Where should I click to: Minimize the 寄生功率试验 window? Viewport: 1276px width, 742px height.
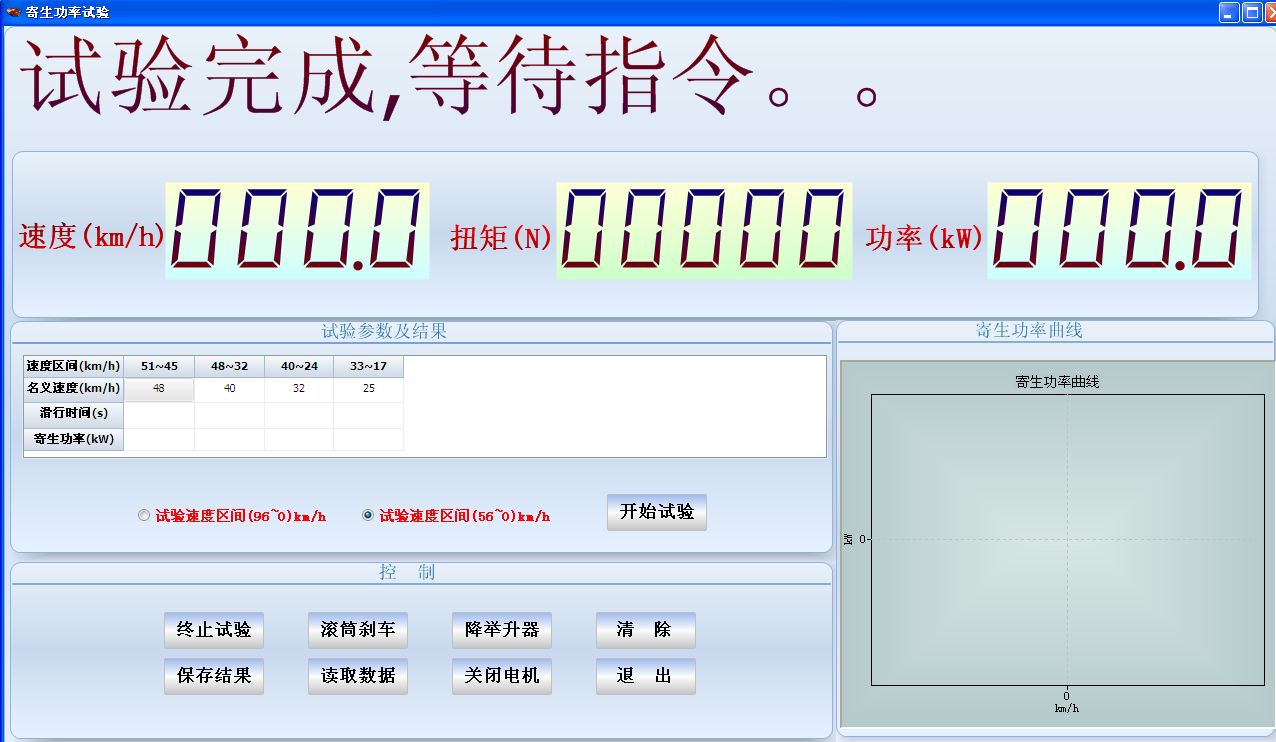coord(1229,12)
